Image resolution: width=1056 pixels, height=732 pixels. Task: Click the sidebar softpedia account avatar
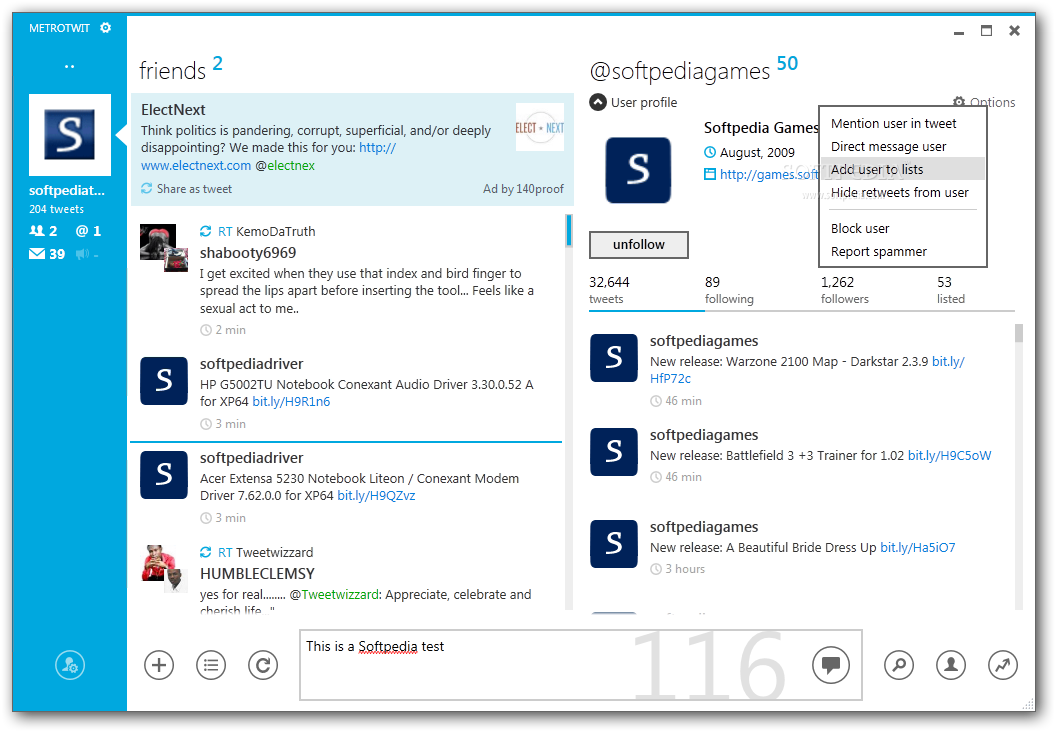(70, 135)
